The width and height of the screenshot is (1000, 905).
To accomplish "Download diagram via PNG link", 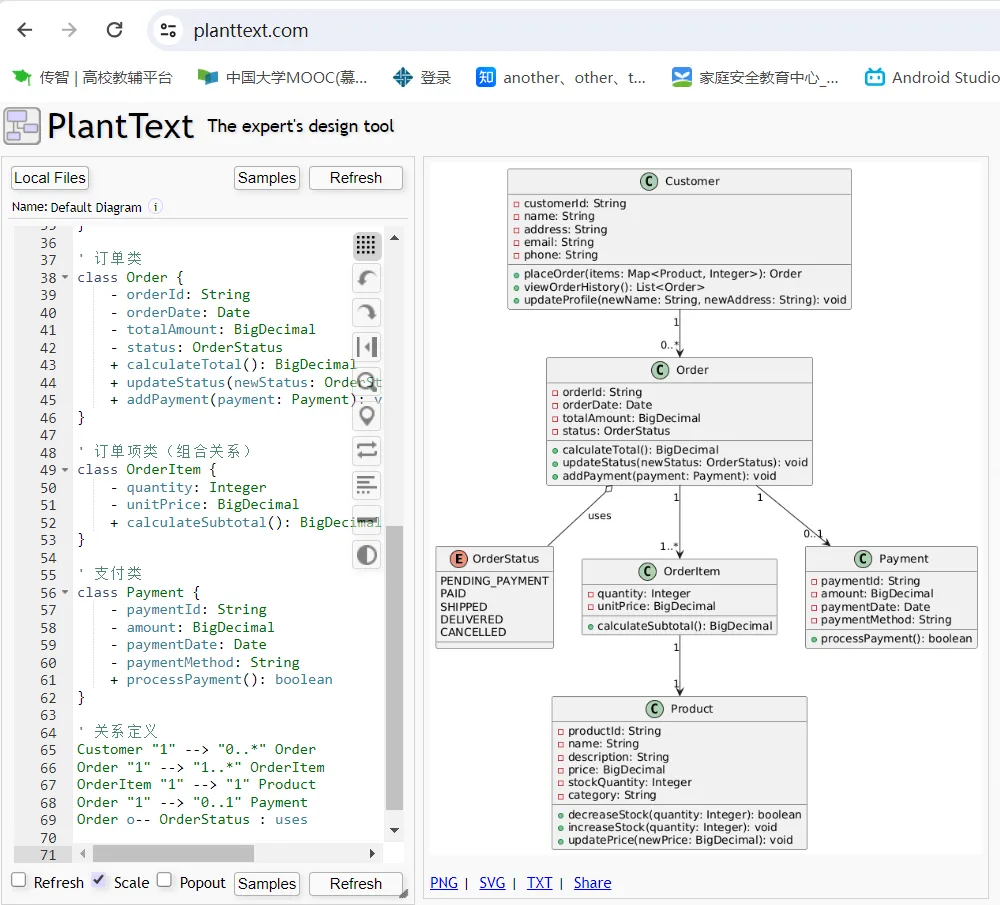I will coord(444,883).
